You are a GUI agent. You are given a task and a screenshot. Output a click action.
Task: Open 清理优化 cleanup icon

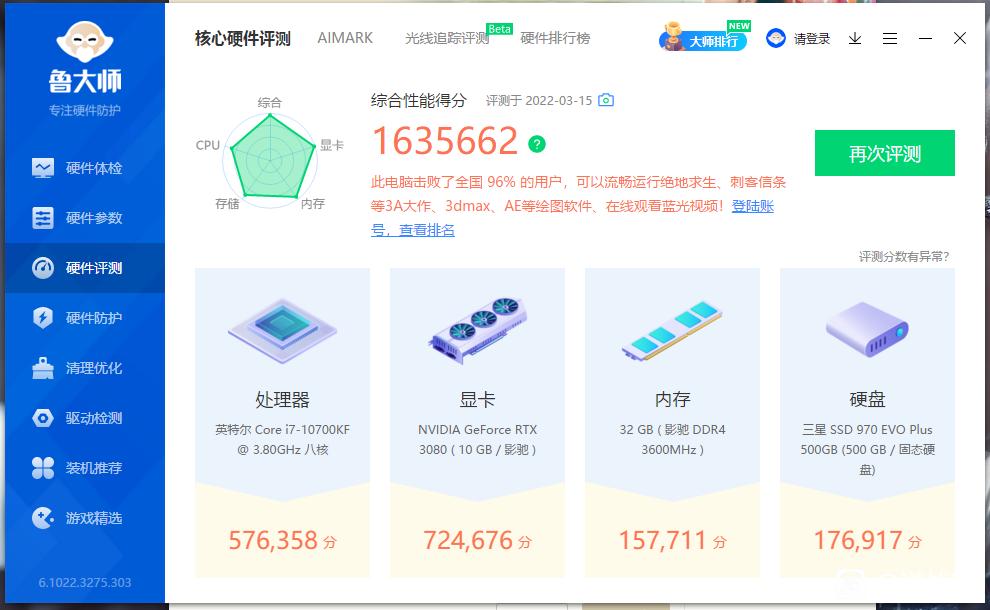tap(43, 368)
